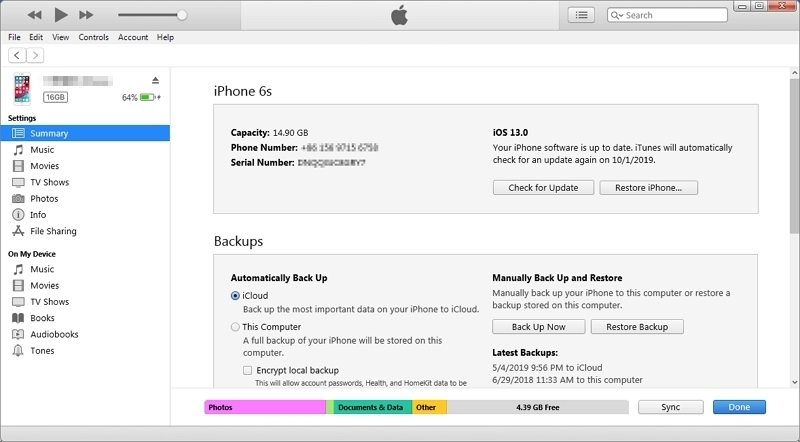Open TV Shows icon under Settings
Viewport: 800px width, 442px height.
point(18,182)
